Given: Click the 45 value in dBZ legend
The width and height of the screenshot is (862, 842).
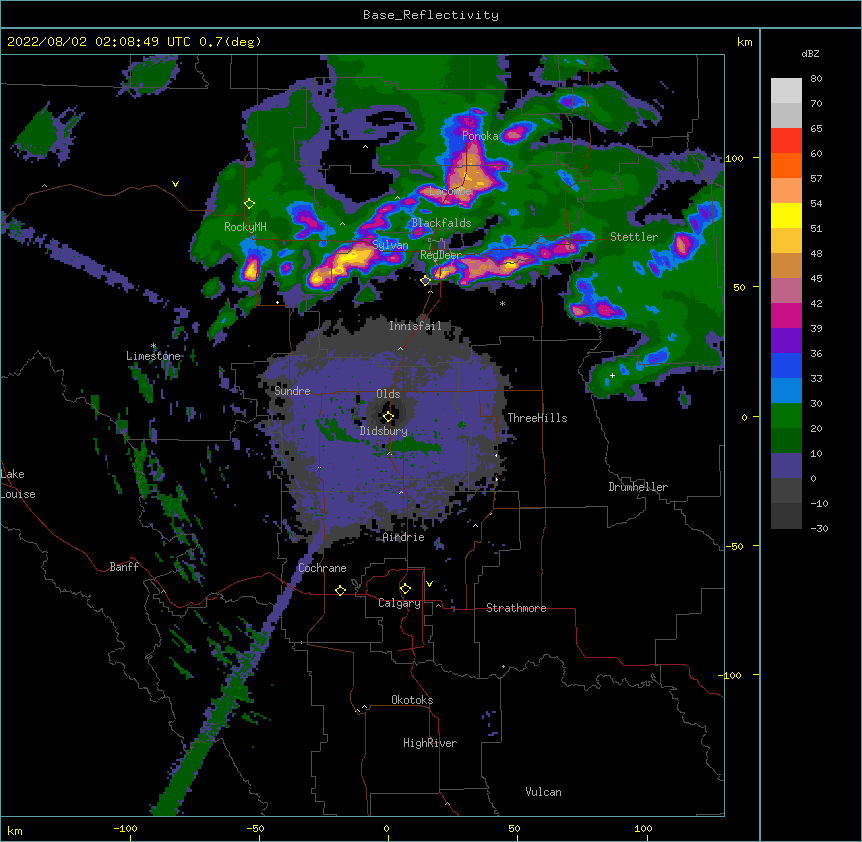Looking at the screenshot, I should pos(816,279).
